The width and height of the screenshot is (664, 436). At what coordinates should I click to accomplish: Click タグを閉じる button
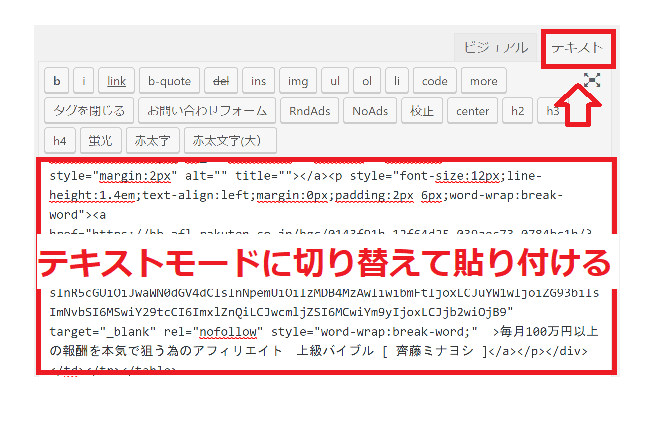(89, 110)
